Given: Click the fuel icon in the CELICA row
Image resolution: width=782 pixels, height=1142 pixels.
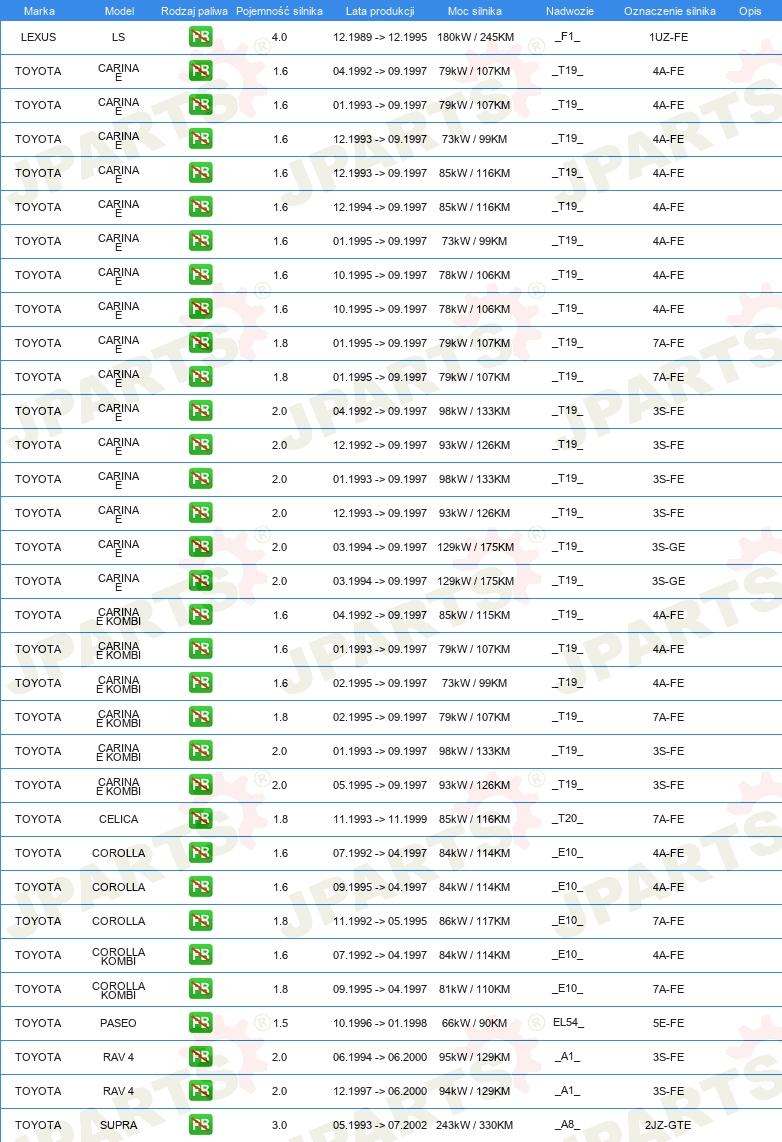Looking at the screenshot, I should point(200,819).
